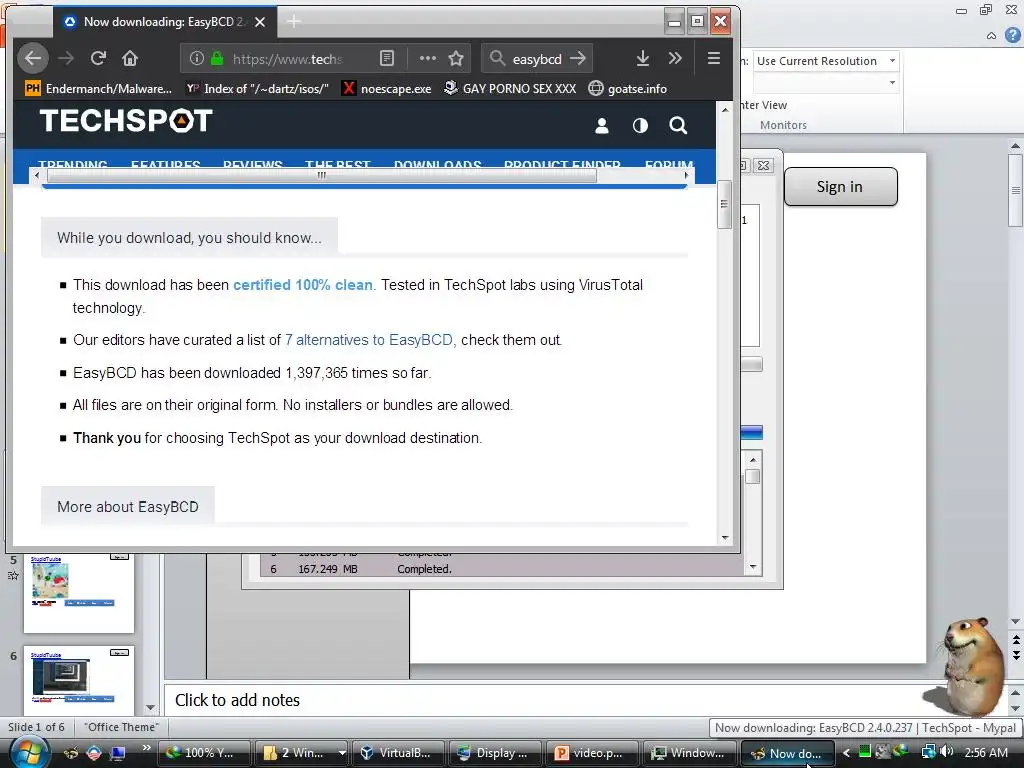This screenshot has width=1024, height=768.
Task: Show hidden tray icons arrow
Action: point(846,753)
